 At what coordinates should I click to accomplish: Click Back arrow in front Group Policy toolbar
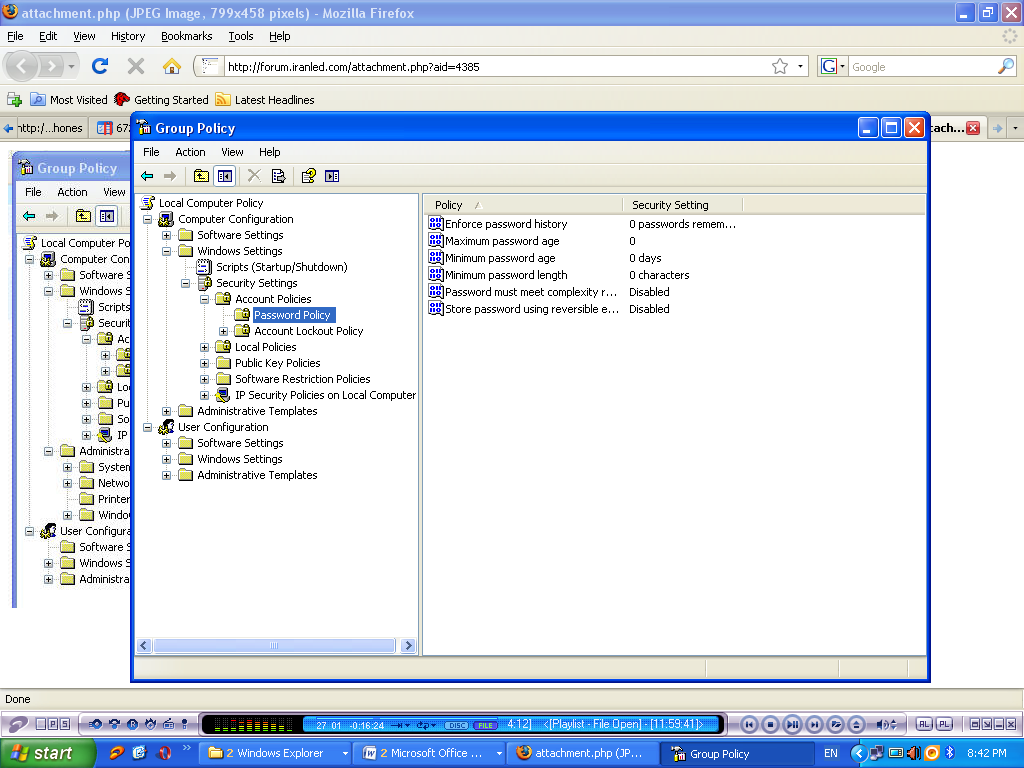pyautogui.click(x=147, y=176)
